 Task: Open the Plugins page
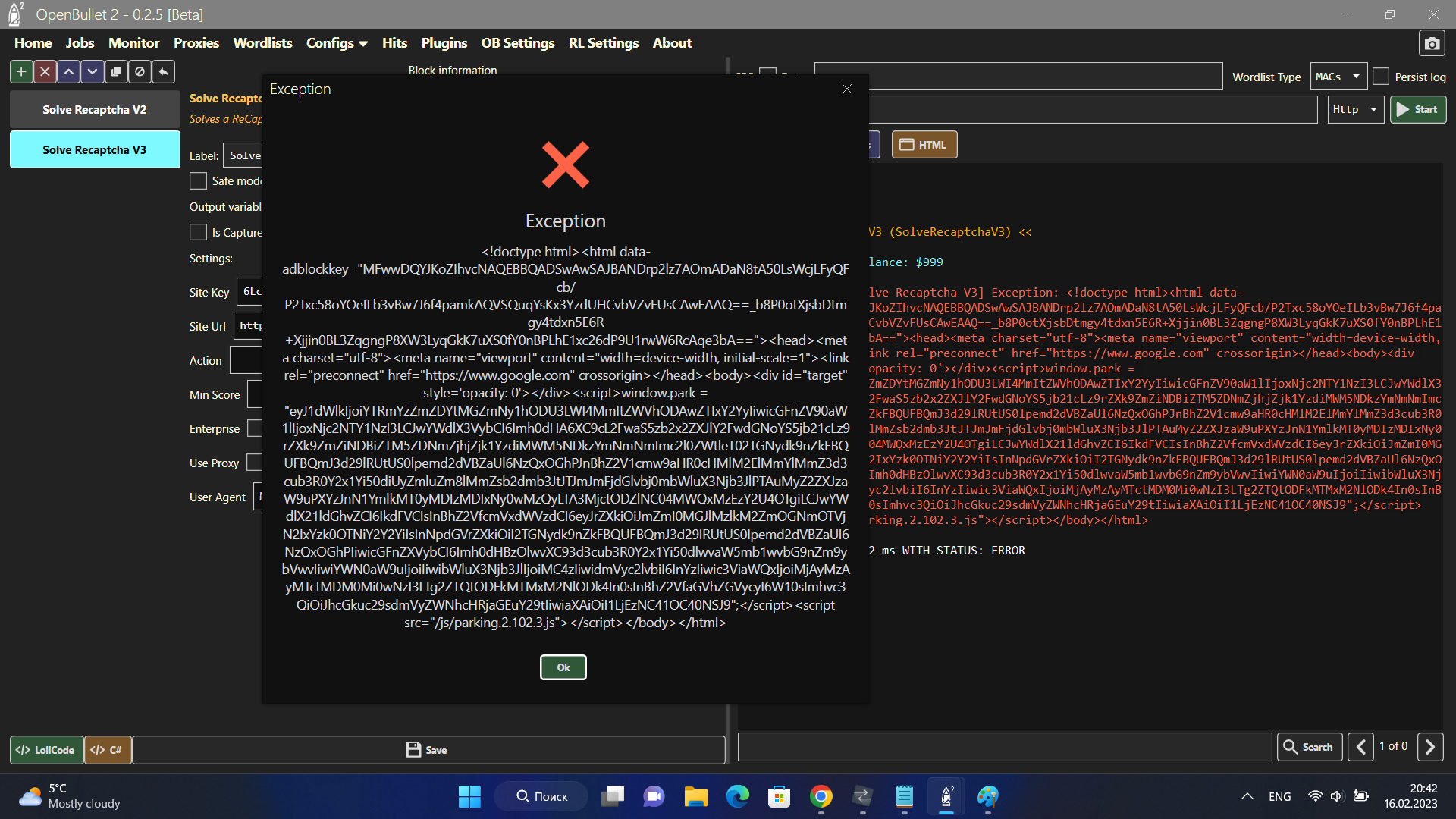coord(444,43)
